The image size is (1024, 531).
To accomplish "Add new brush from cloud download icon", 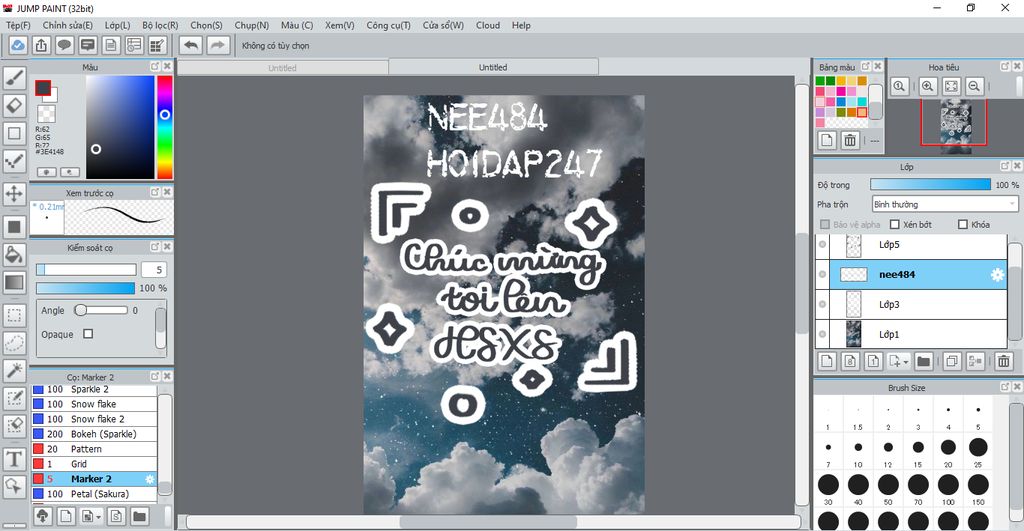I will tap(42, 516).
